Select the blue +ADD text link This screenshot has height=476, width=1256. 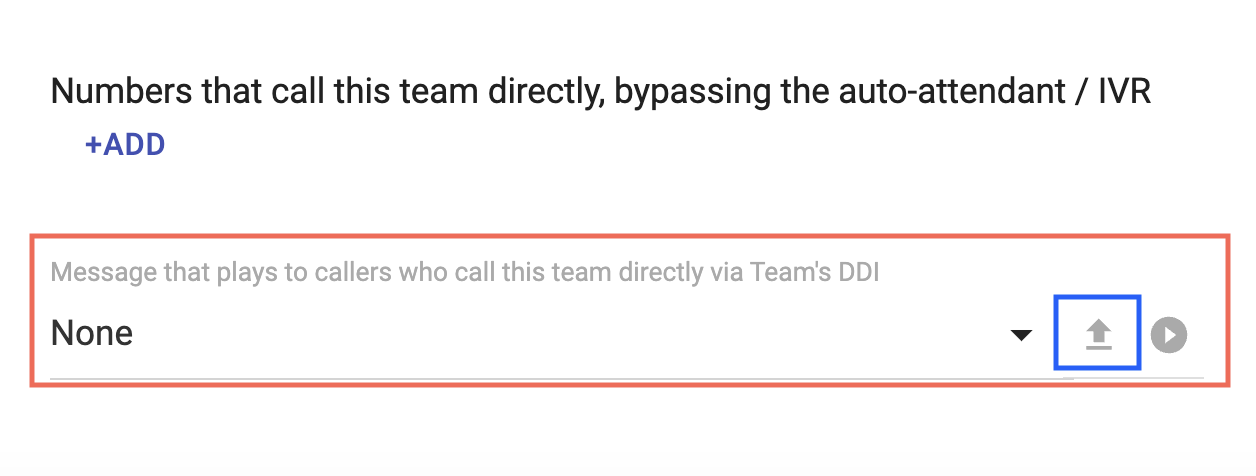point(125,145)
